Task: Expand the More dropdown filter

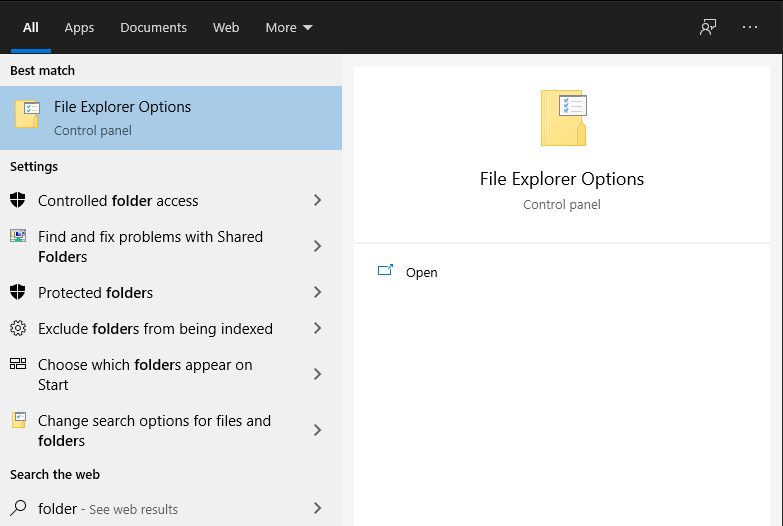Action: (x=289, y=27)
